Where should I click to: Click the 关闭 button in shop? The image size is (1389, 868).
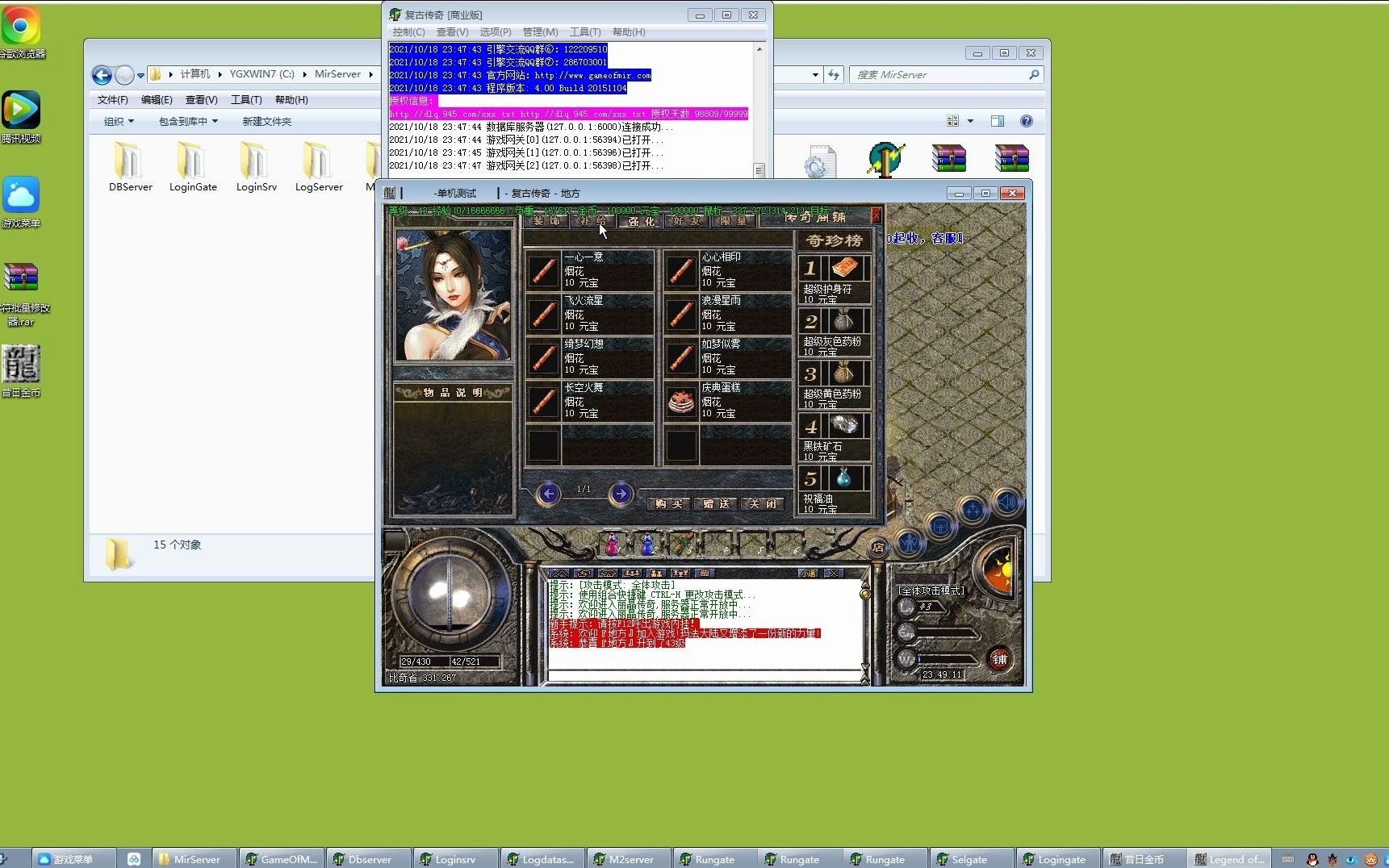pos(762,503)
